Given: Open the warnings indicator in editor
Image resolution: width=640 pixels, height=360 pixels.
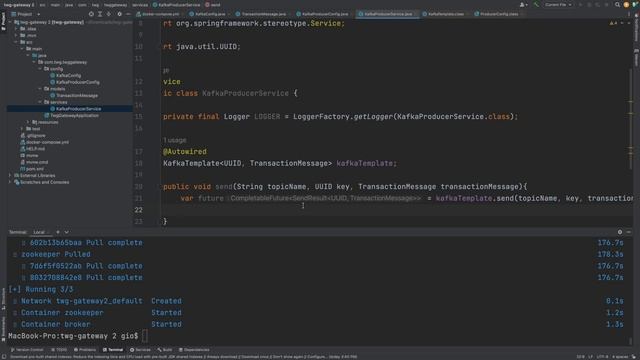Looking at the screenshot, I should pos(613,23).
